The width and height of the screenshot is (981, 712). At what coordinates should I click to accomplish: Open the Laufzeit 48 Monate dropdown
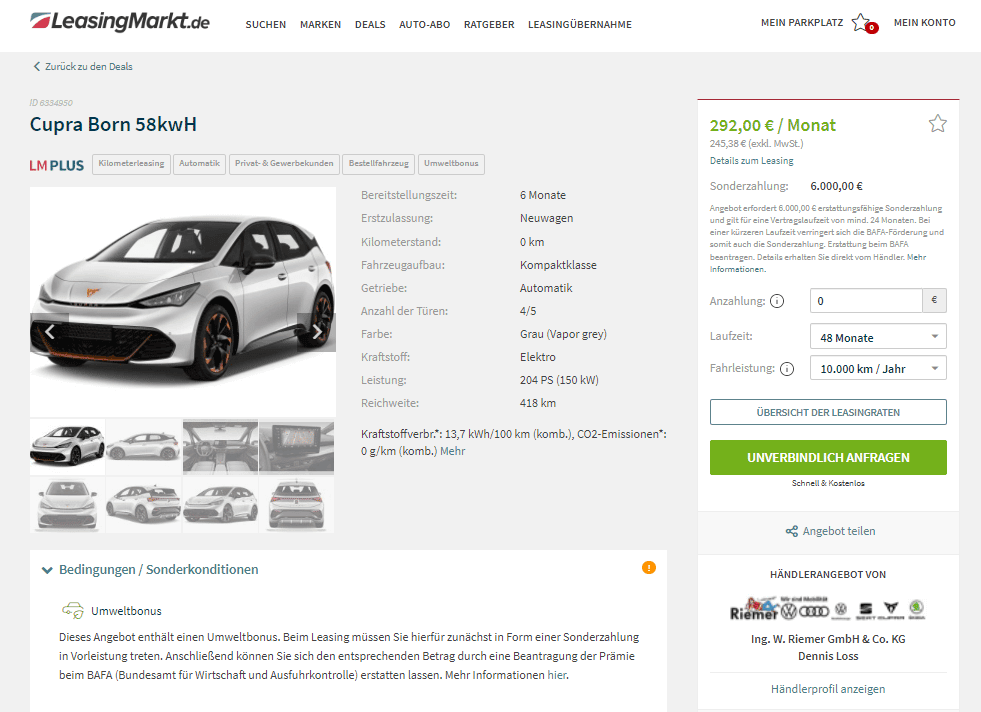(x=878, y=337)
